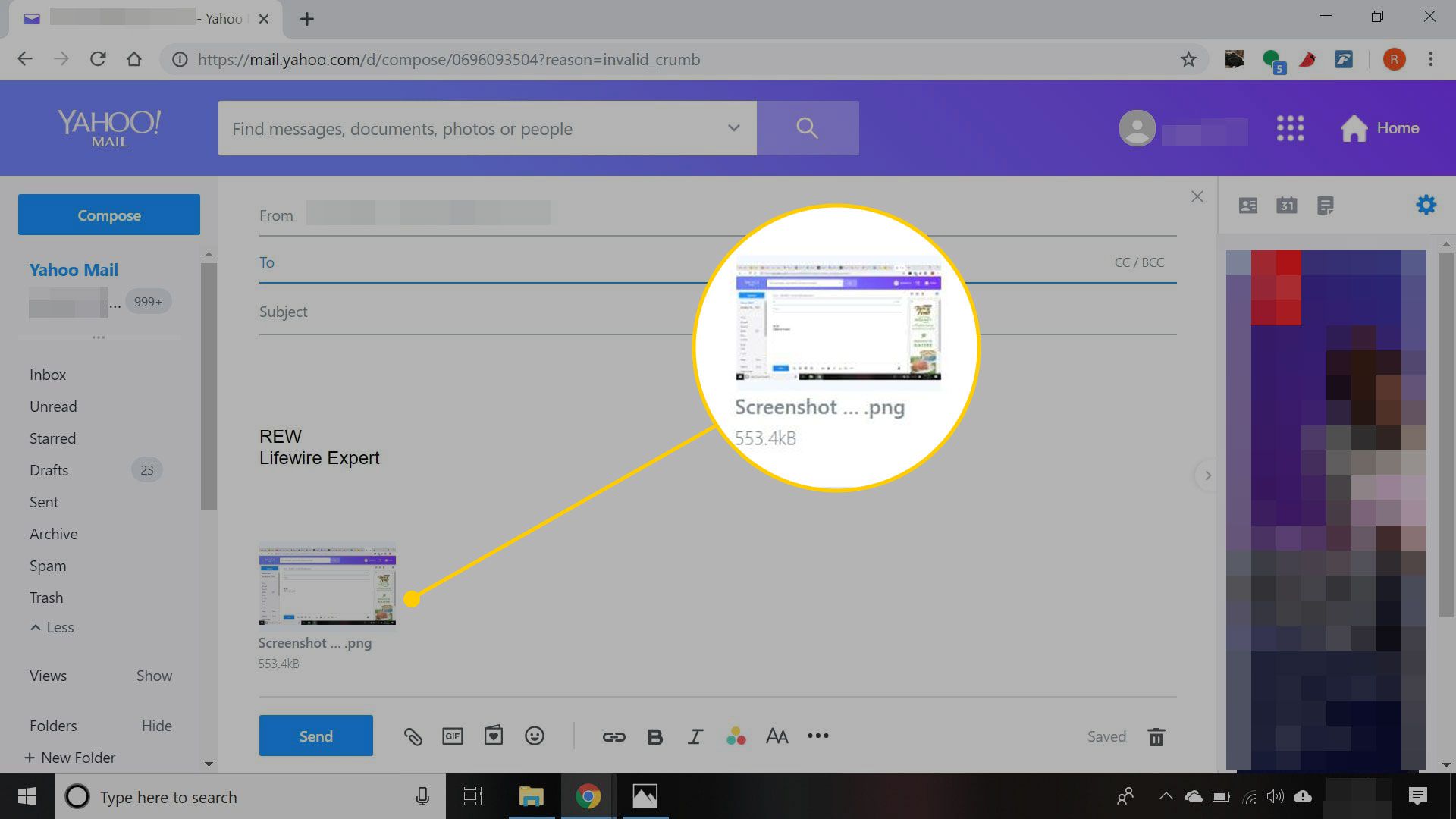The width and height of the screenshot is (1456, 819).
Task: Toggle italic formatting in composer
Action: click(x=695, y=736)
